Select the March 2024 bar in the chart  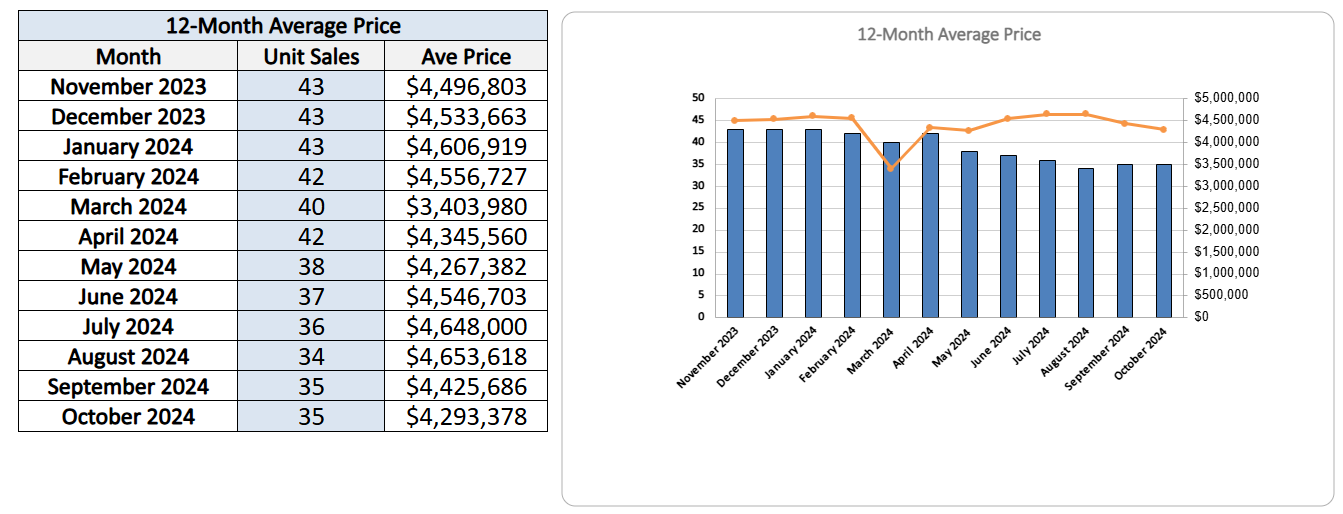(x=890, y=229)
